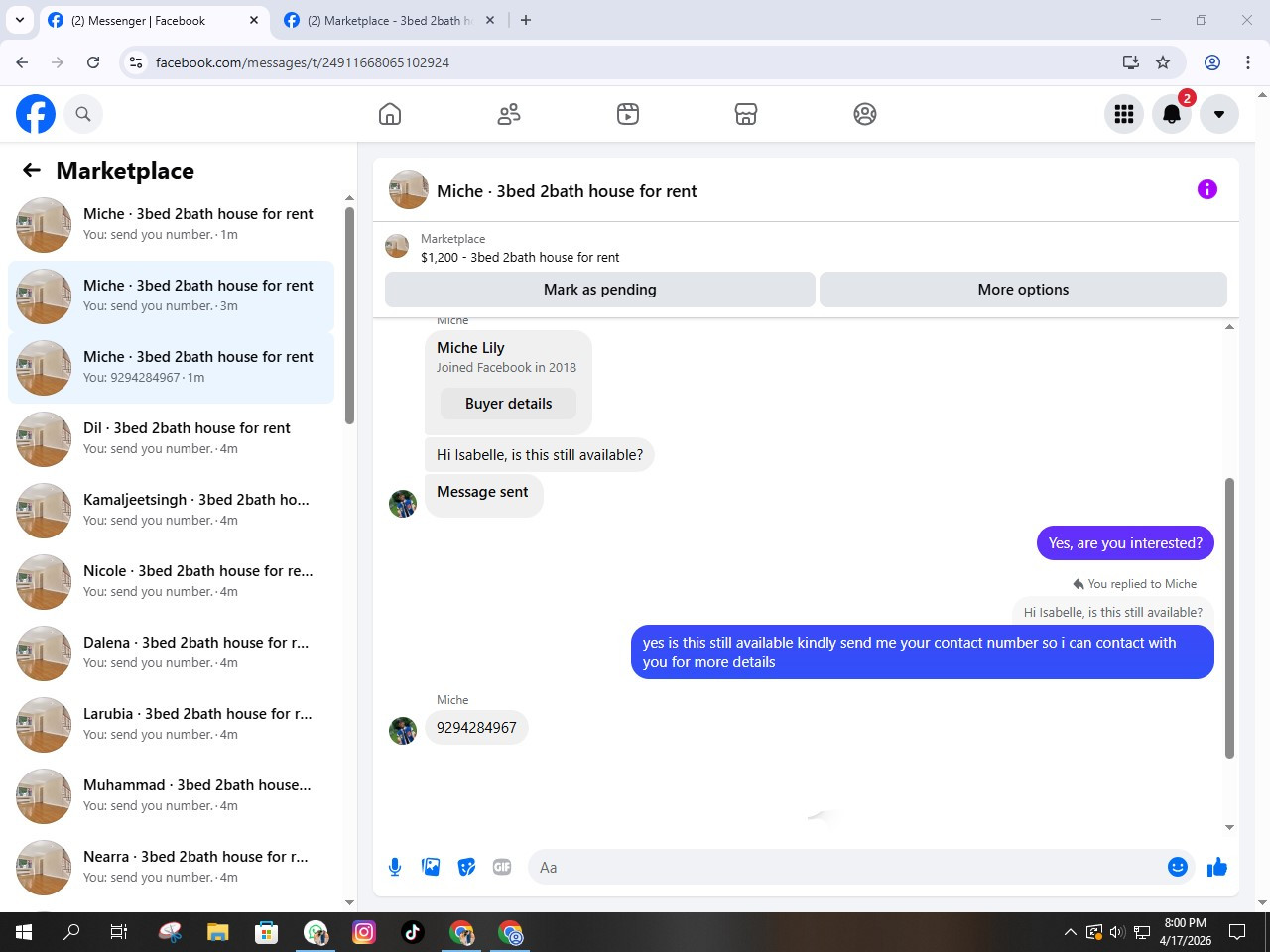Image resolution: width=1270 pixels, height=952 pixels.
Task: Click the More options button
Action: pos(1023,290)
